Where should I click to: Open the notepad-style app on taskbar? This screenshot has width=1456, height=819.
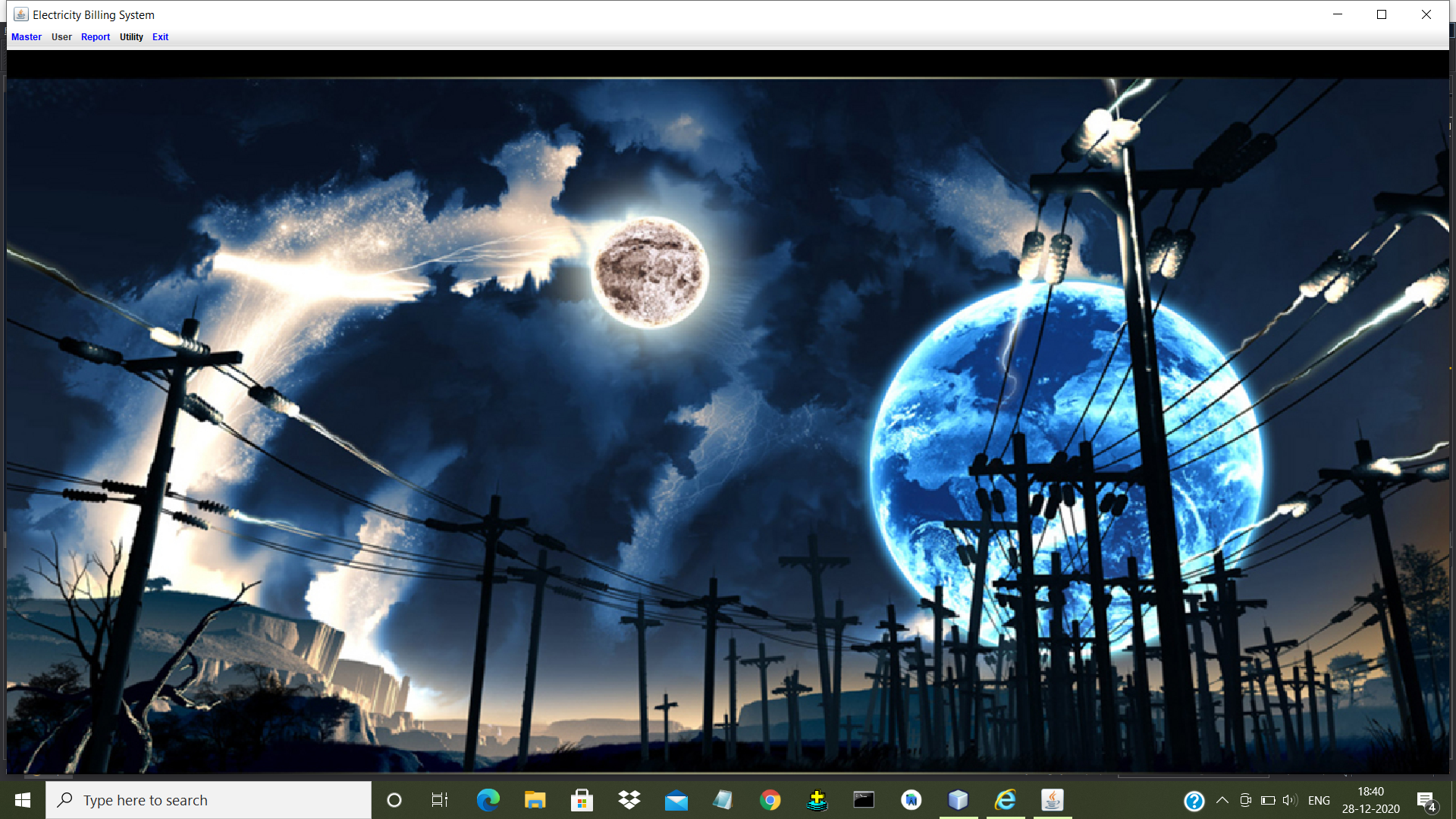click(x=723, y=800)
